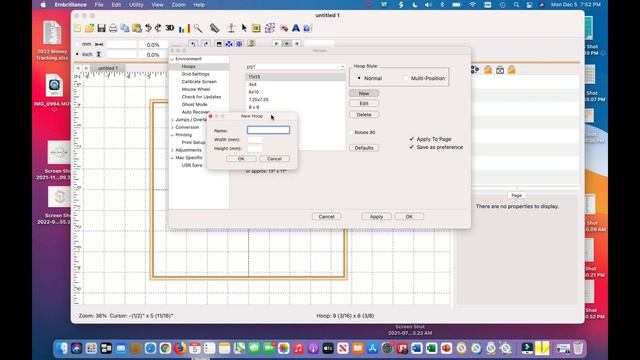Click the Defaults button
This screenshot has width=640, height=360.
[x=364, y=148]
